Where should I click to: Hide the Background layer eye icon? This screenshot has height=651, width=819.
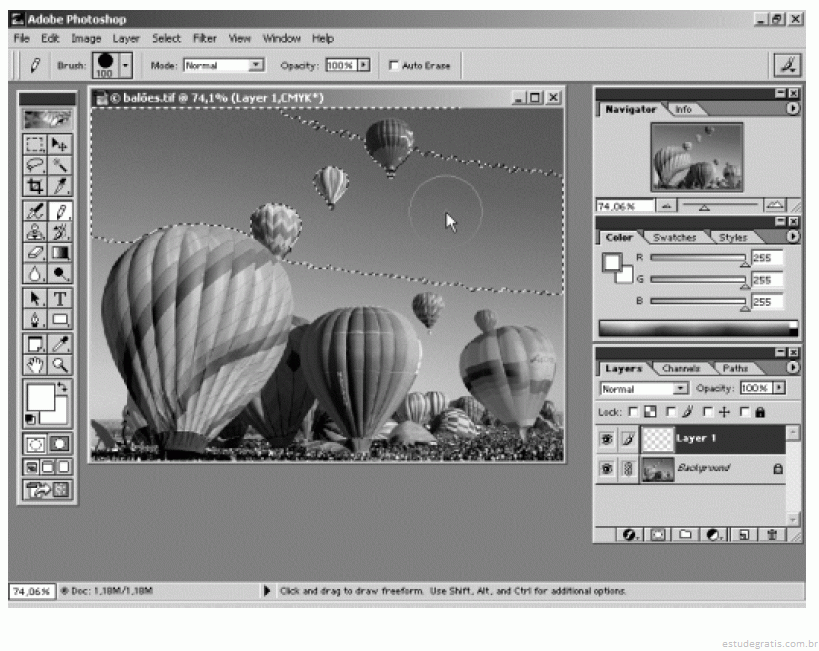pos(606,469)
